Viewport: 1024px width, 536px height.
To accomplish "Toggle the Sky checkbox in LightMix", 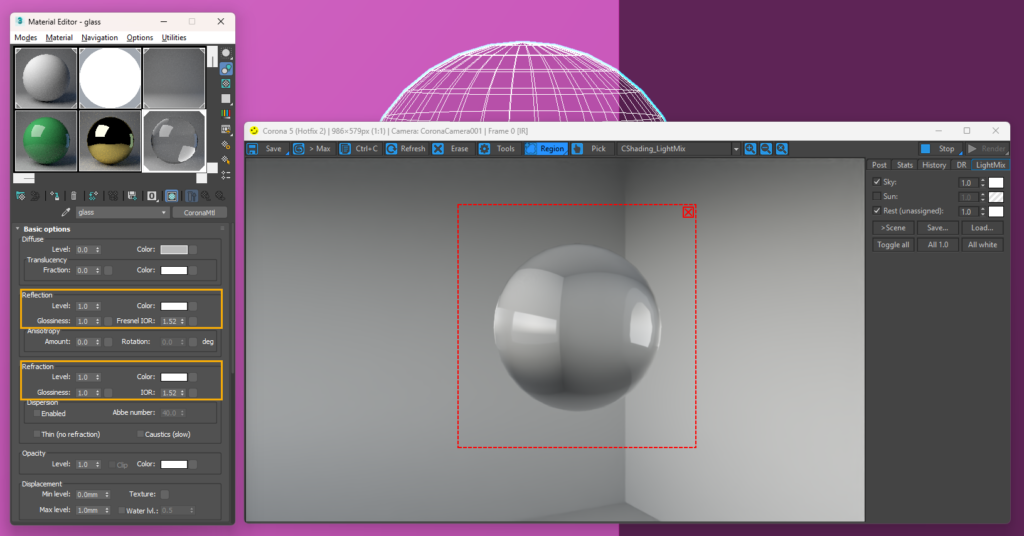I will (x=876, y=182).
